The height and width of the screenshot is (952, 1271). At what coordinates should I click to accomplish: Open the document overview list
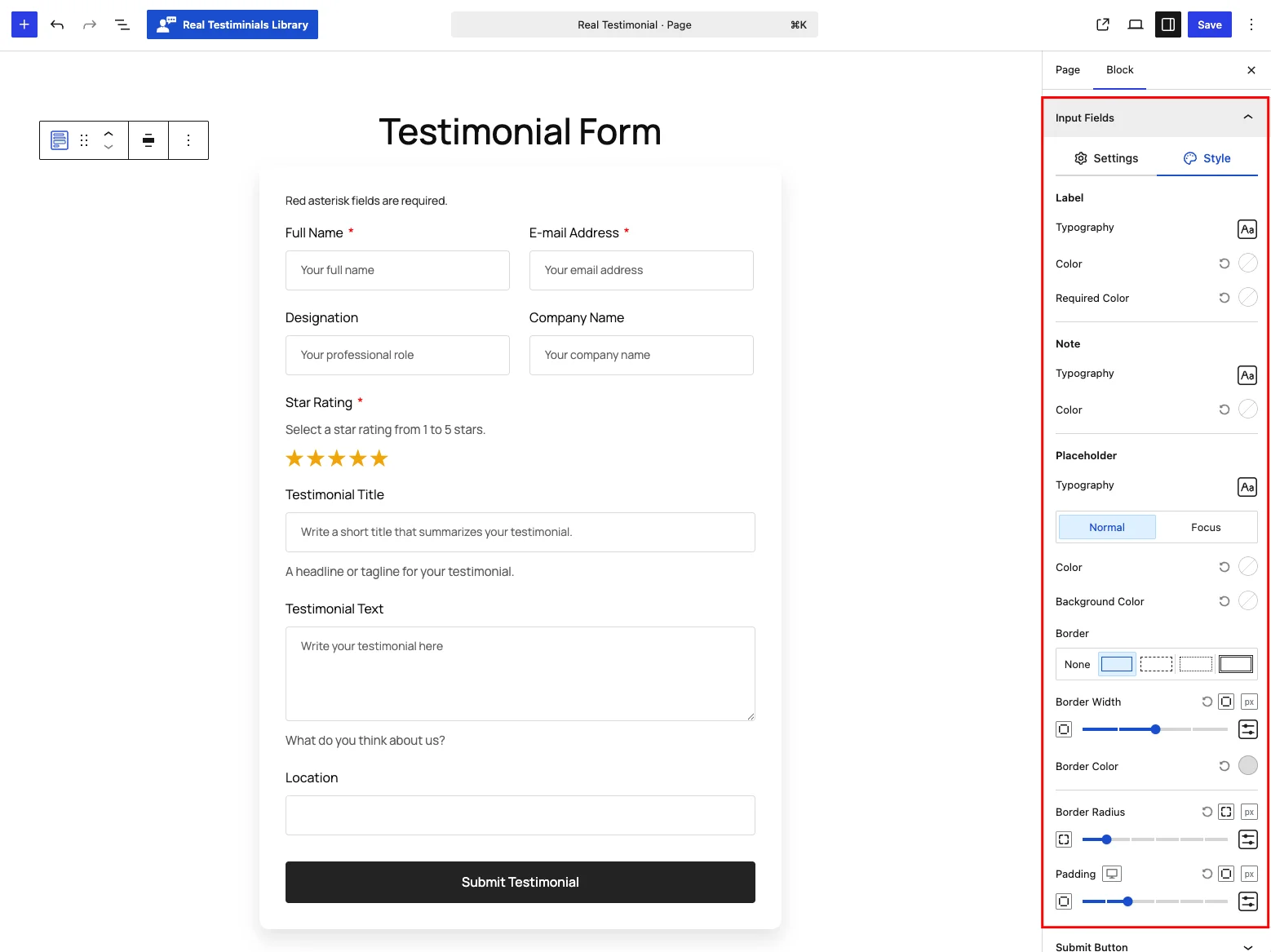(122, 24)
